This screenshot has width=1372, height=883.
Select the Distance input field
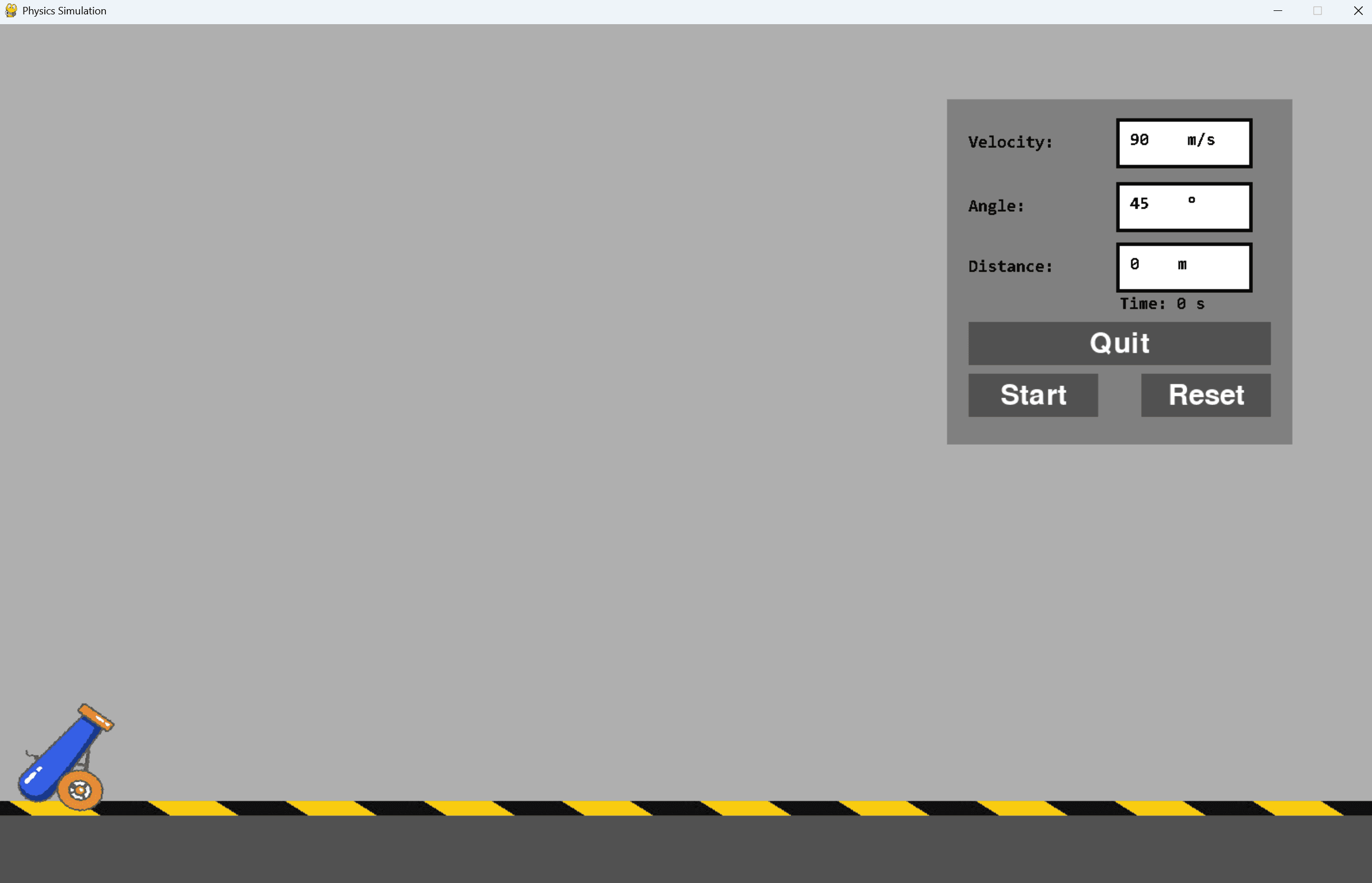click(x=1183, y=267)
